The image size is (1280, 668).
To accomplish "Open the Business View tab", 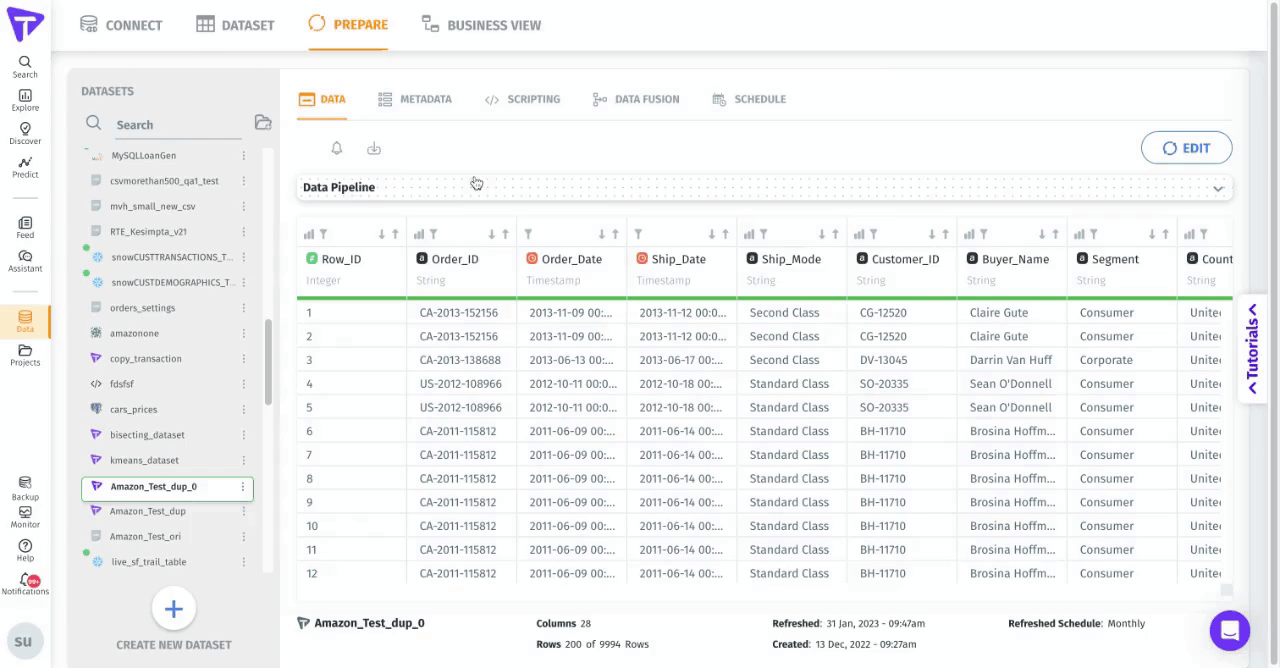I will (481, 25).
